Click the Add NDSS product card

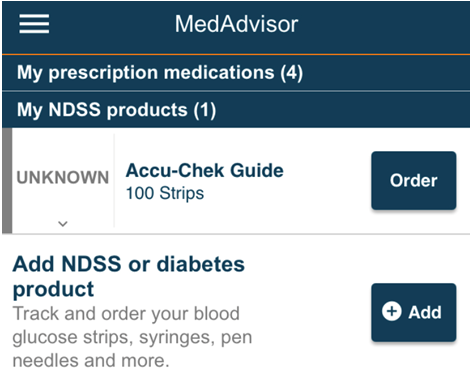[236, 310]
